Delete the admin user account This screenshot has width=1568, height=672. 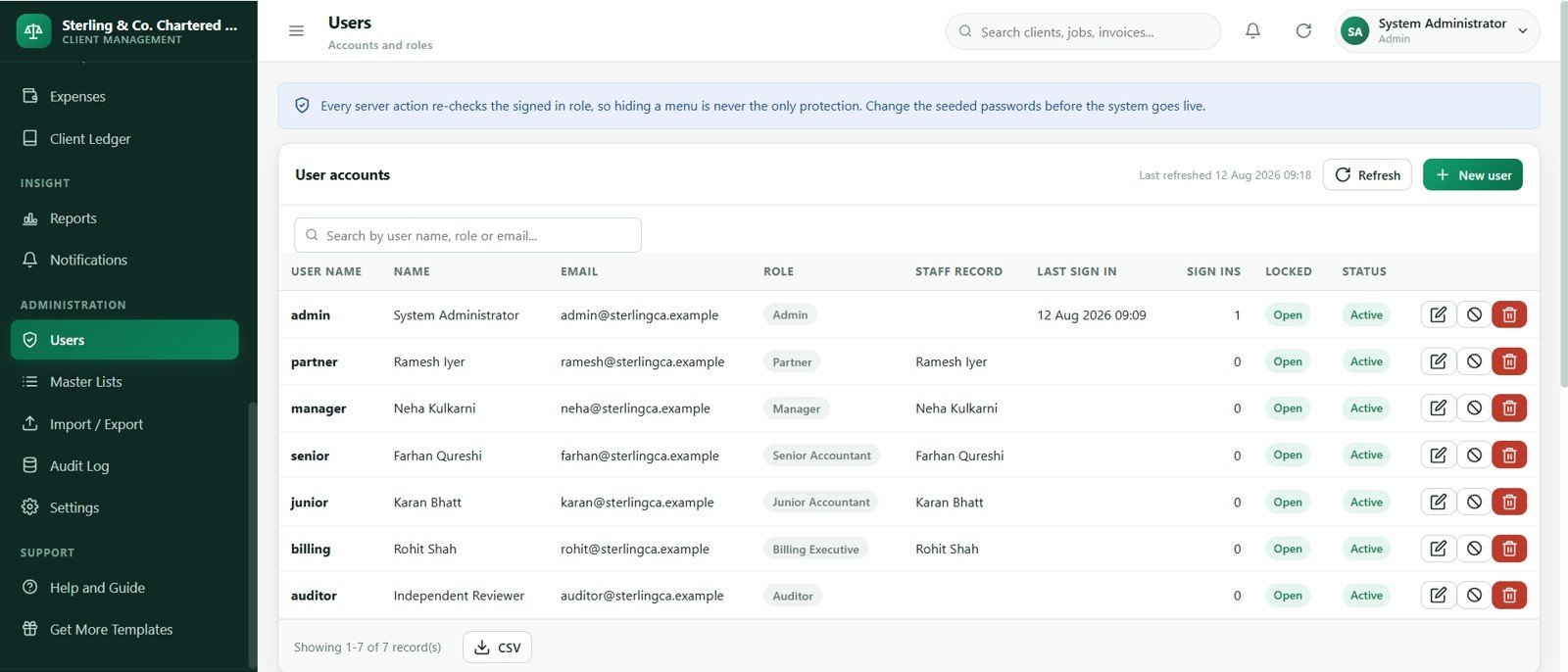pyautogui.click(x=1509, y=314)
